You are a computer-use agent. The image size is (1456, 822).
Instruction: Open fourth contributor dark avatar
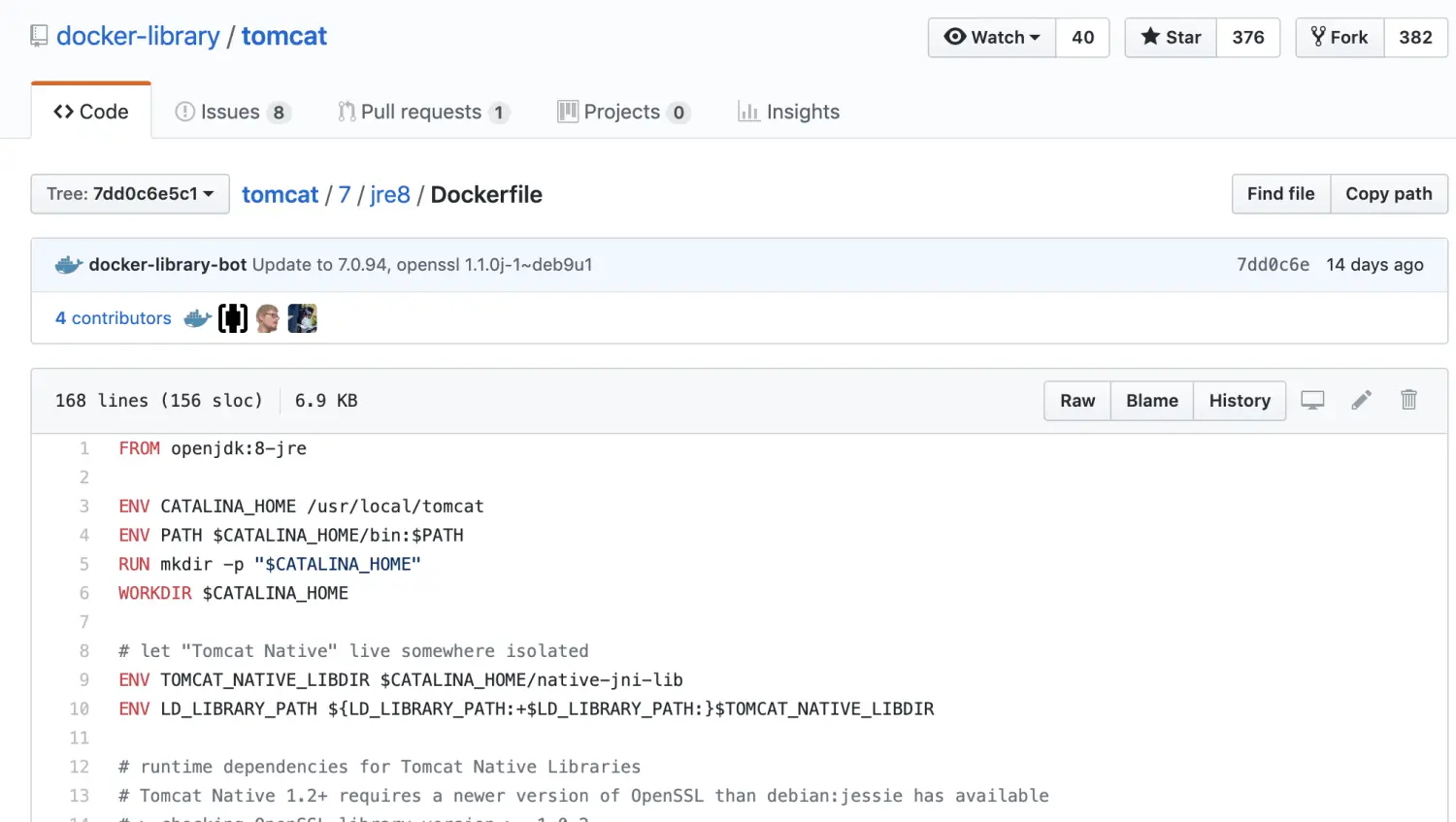click(x=303, y=318)
